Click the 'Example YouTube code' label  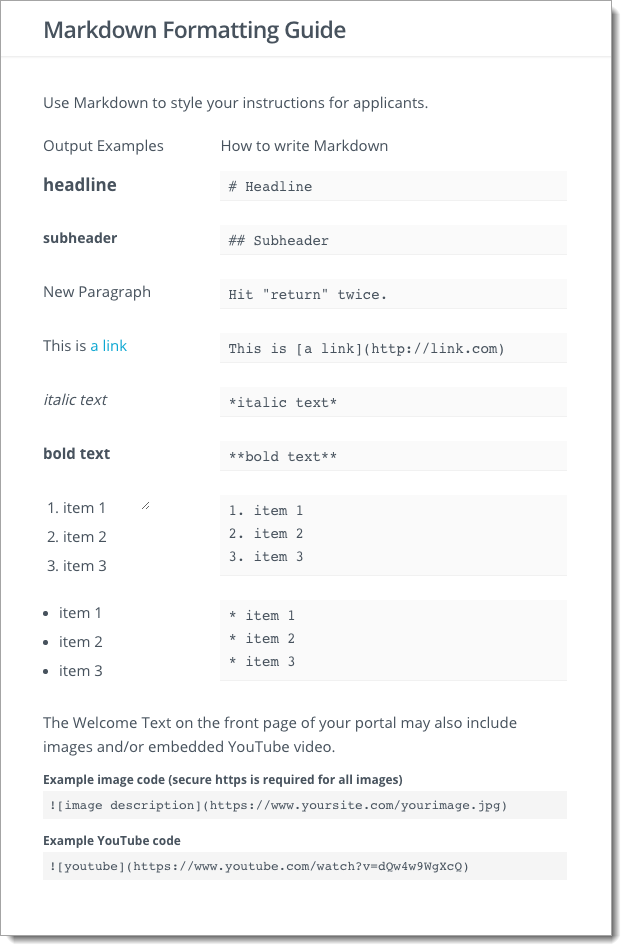tap(112, 841)
